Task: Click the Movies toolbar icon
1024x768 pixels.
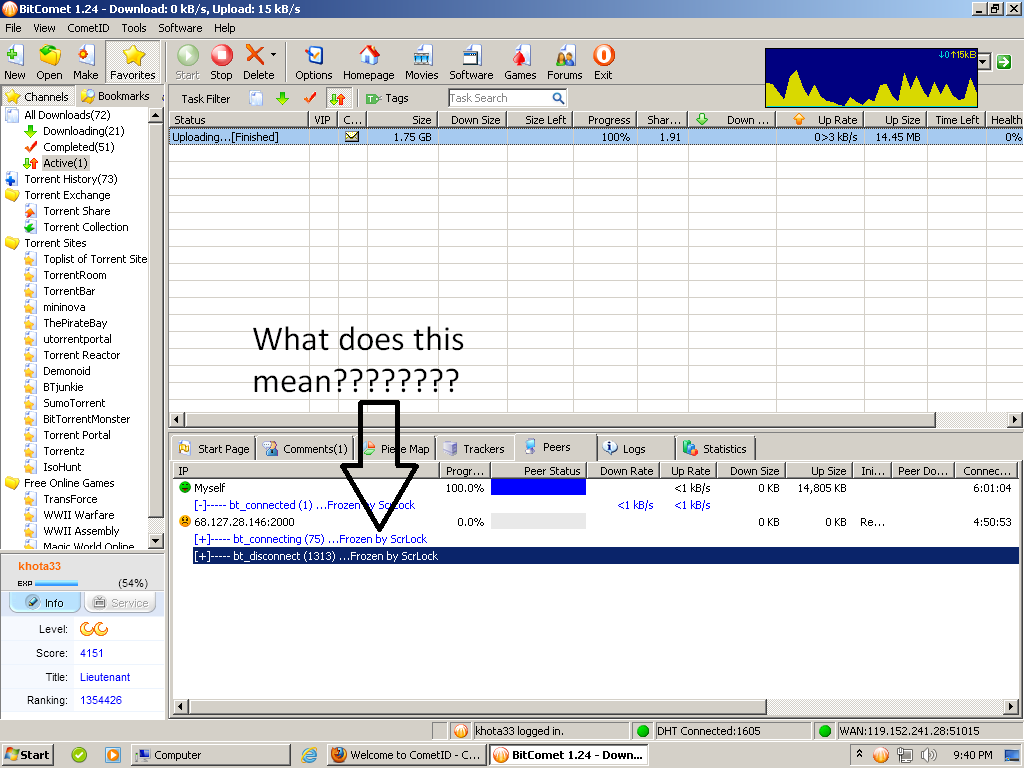Action: click(x=421, y=61)
